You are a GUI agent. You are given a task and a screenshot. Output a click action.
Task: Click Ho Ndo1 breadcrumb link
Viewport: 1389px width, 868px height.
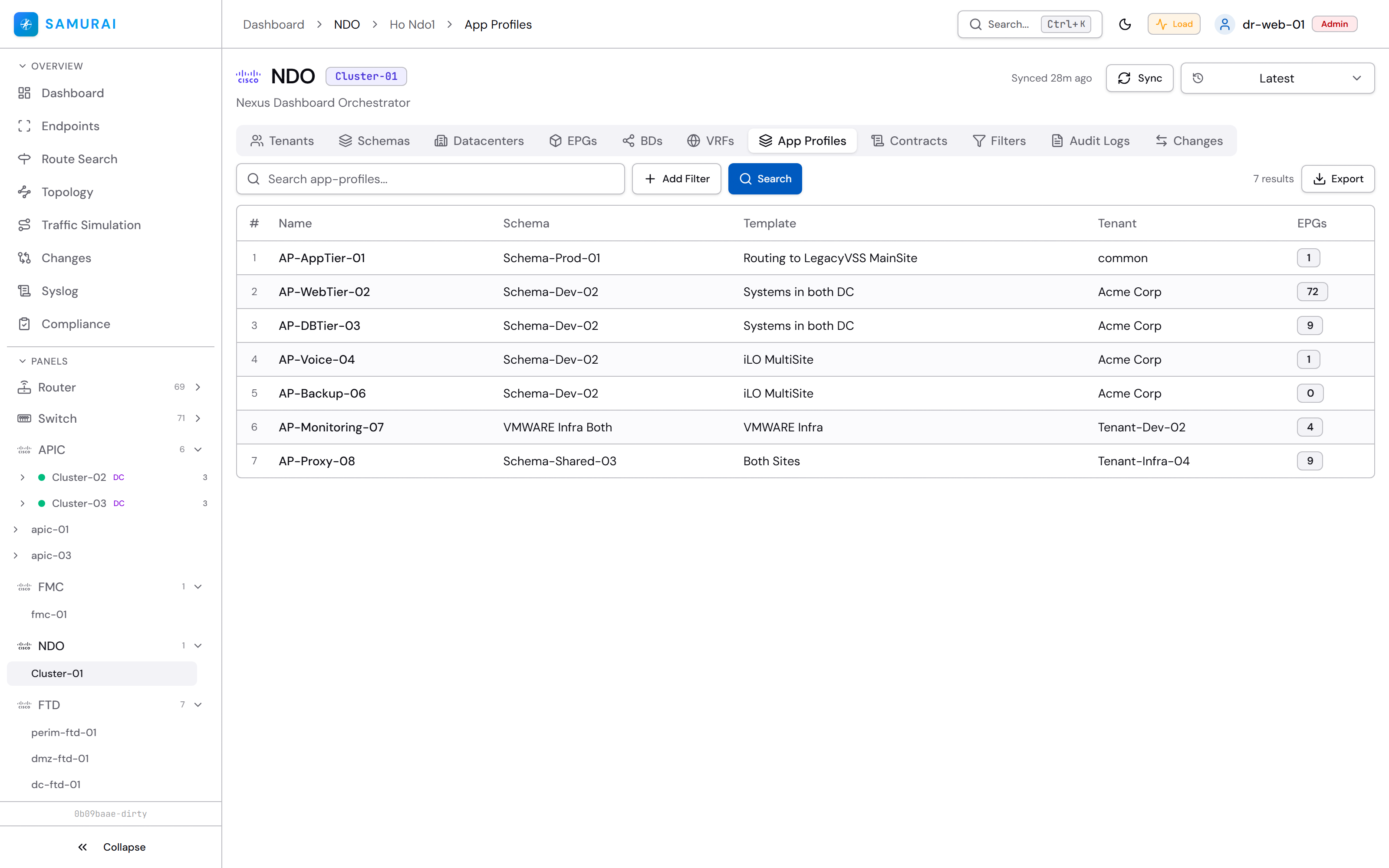click(x=412, y=24)
